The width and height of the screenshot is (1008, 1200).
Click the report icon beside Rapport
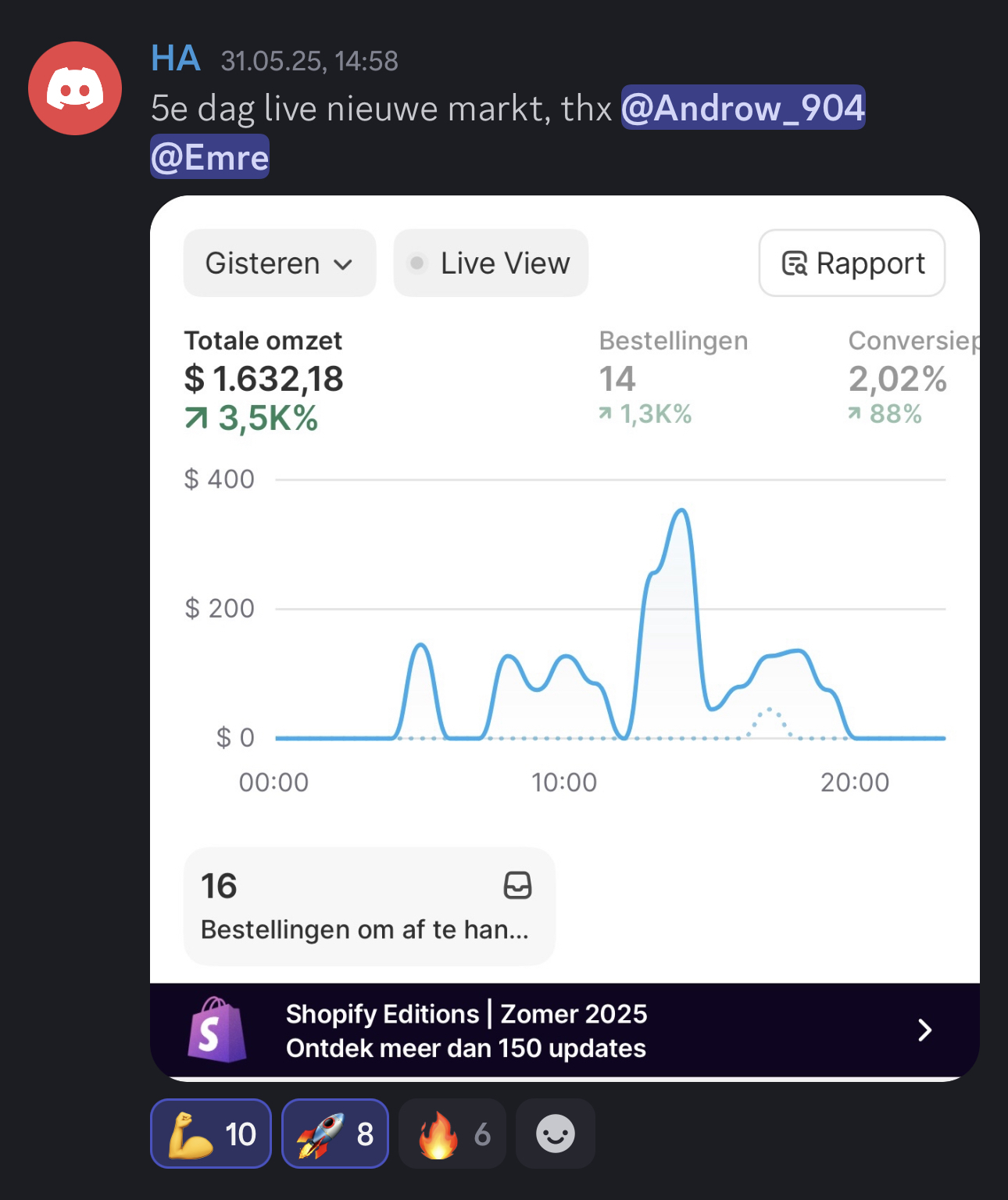tap(794, 263)
